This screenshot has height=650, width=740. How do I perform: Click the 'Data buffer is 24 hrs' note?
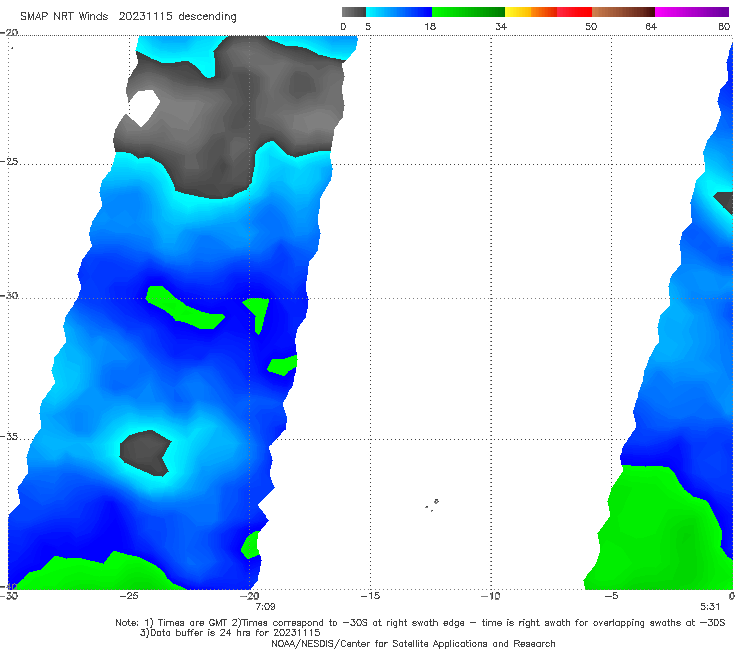tap(230, 633)
